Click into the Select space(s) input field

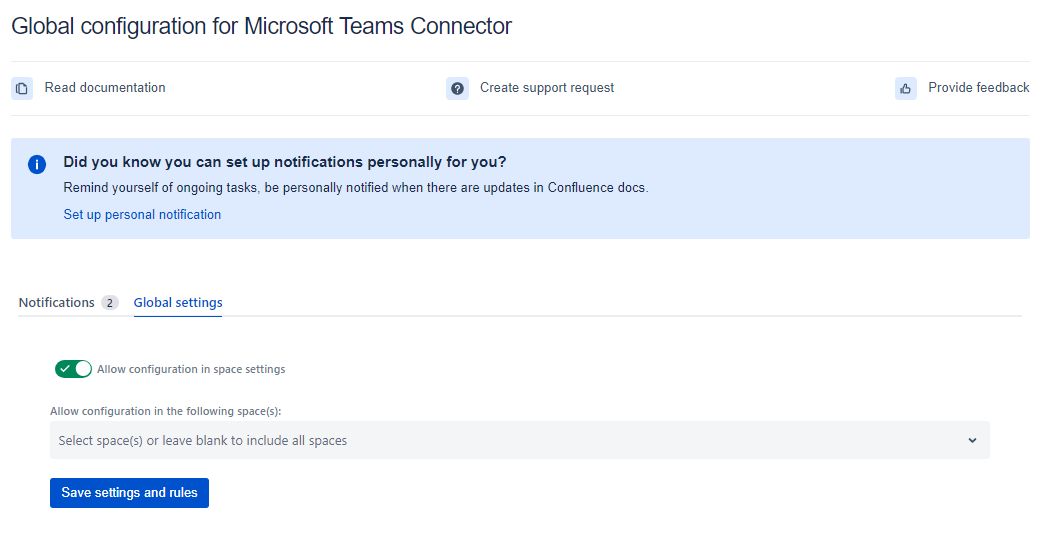[500, 440]
